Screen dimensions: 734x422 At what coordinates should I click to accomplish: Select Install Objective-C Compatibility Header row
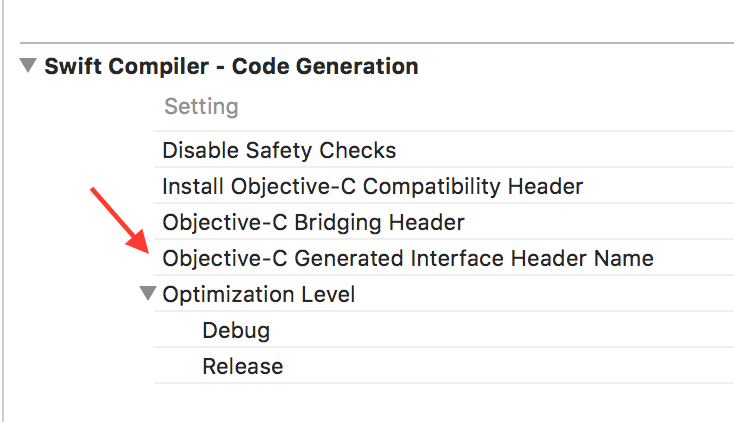(x=372, y=186)
